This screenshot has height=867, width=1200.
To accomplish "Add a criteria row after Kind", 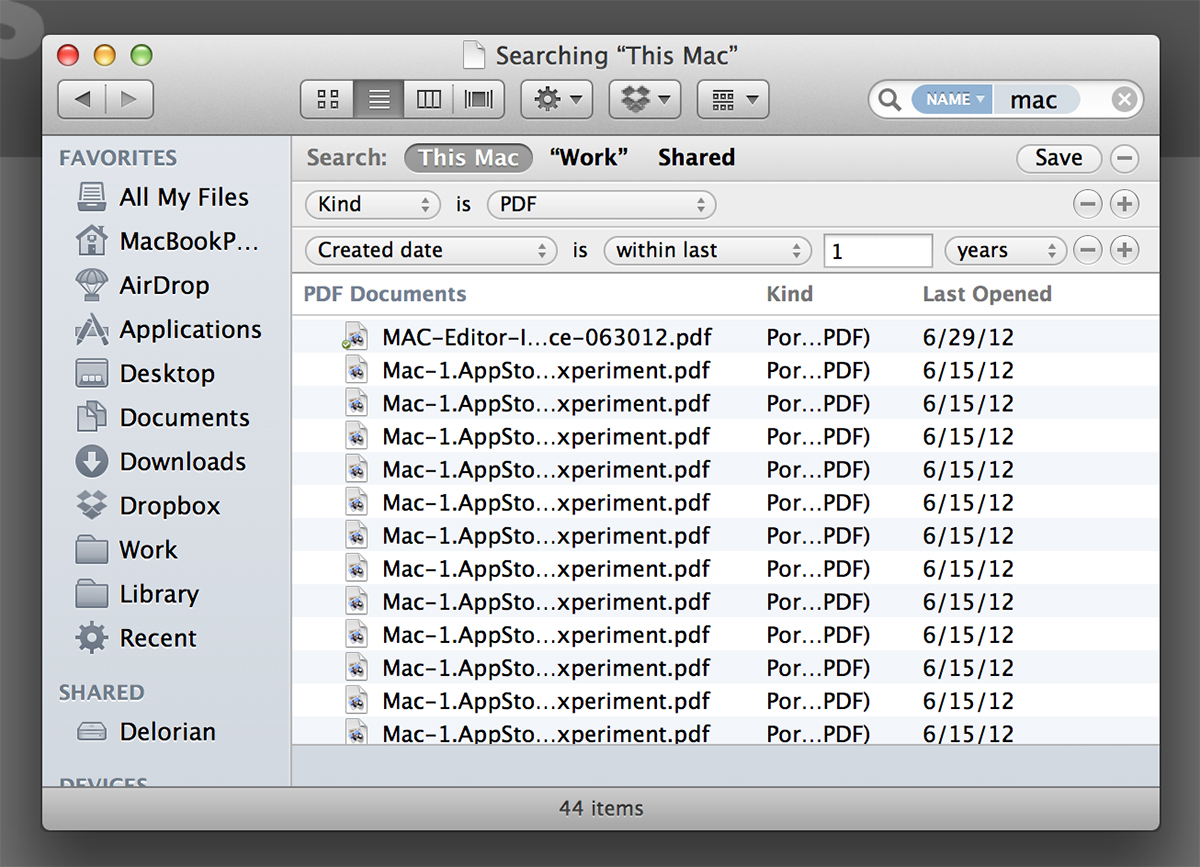I will [x=1125, y=204].
